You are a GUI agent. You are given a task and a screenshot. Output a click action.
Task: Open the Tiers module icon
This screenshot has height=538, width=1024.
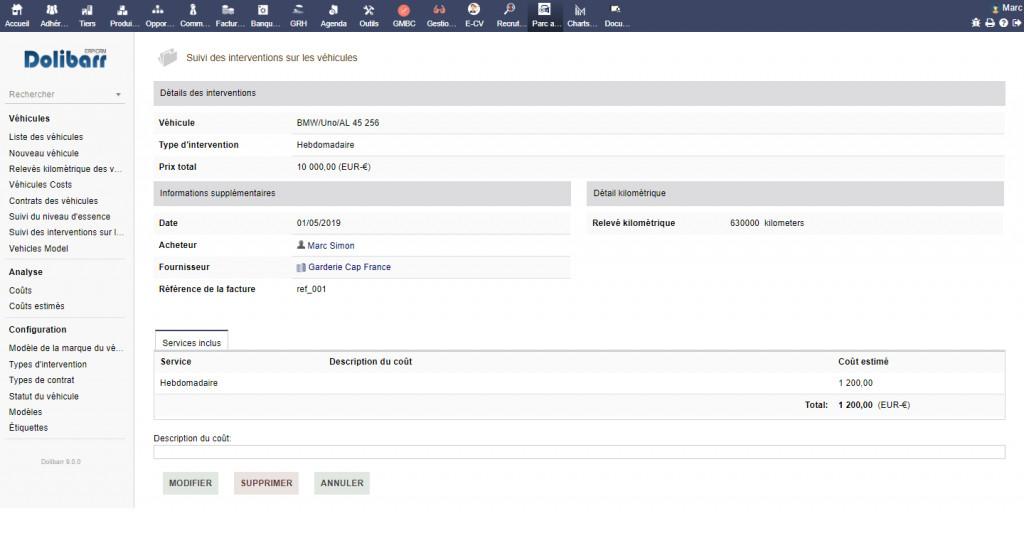(x=87, y=11)
